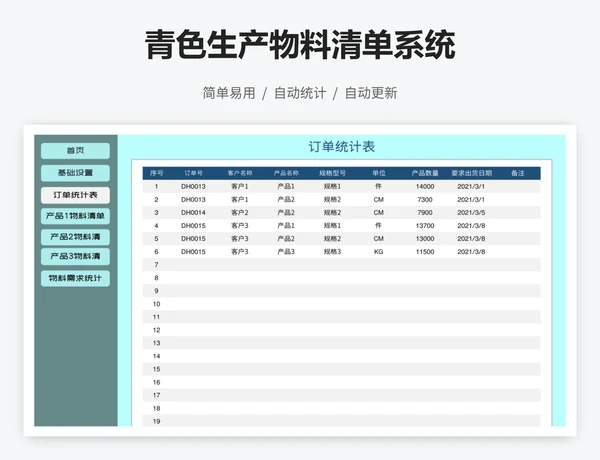Select order number cell in row 6
This screenshot has height=460, width=600.
coord(194,252)
